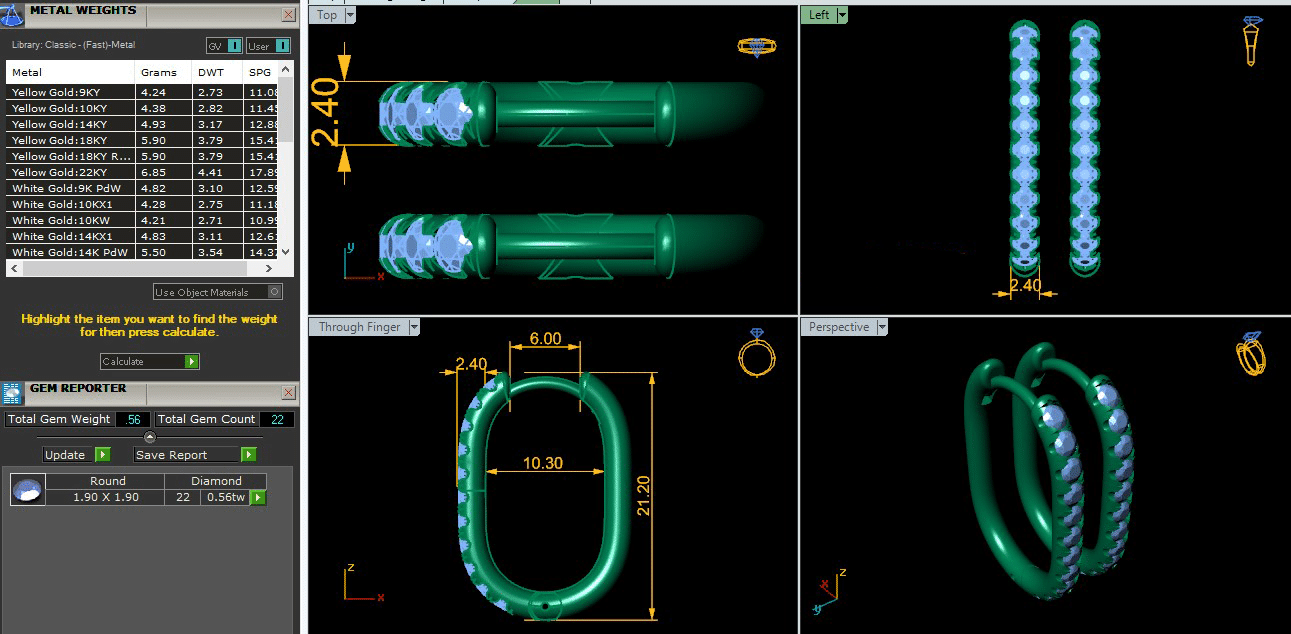This screenshot has height=634, width=1291.
Task: Click the Calculate button
Action: pyautogui.click(x=150, y=361)
